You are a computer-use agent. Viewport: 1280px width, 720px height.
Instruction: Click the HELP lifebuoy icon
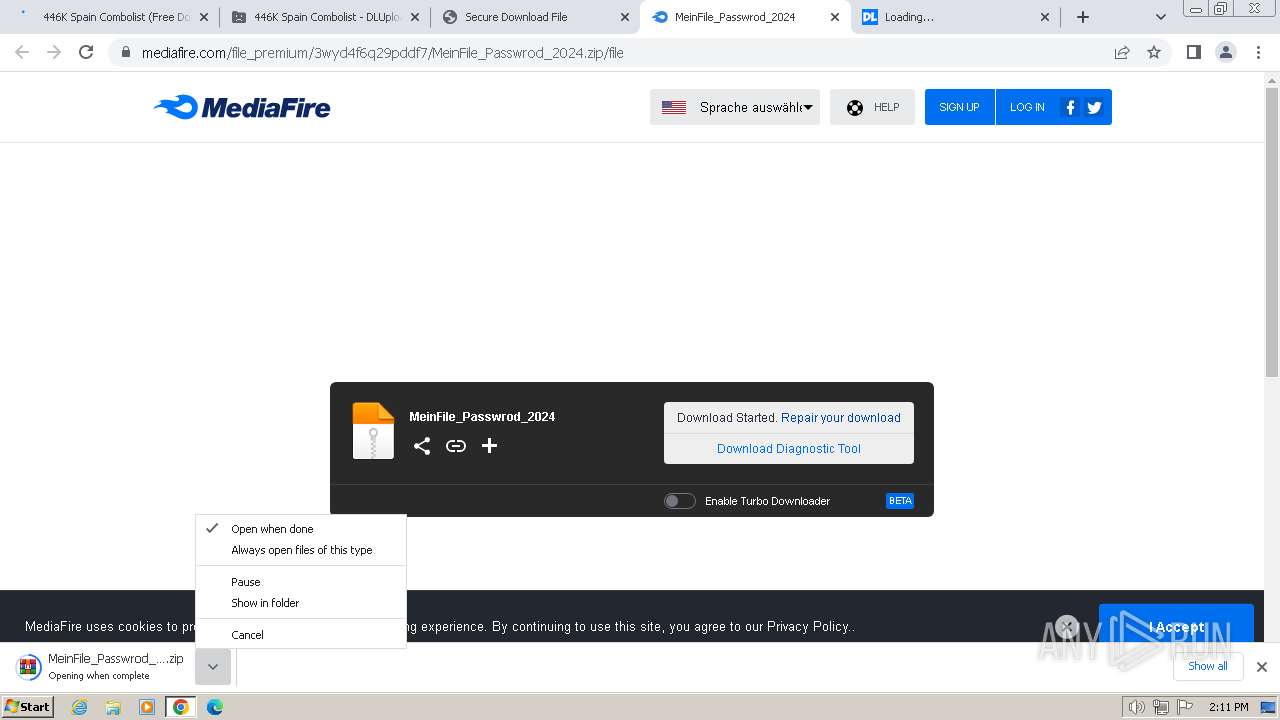coord(855,107)
